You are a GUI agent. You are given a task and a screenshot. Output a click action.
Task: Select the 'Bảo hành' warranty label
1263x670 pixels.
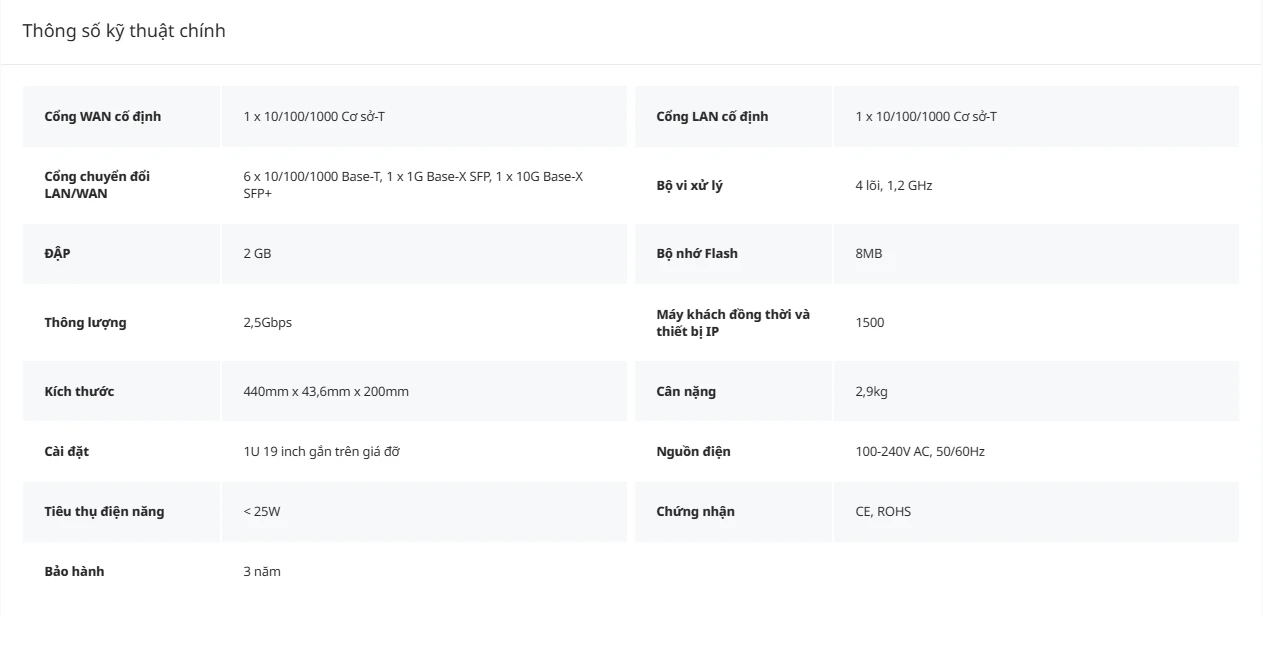(74, 571)
